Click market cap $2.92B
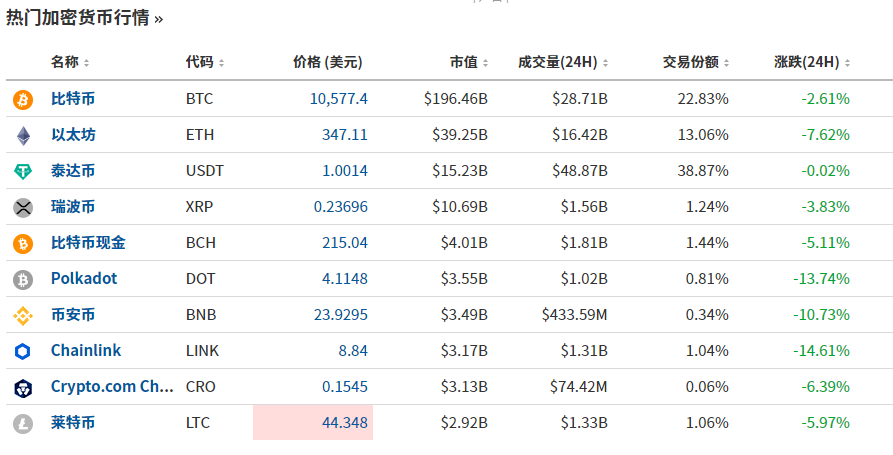Image resolution: width=893 pixels, height=455 pixels. pyautogui.click(x=464, y=423)
